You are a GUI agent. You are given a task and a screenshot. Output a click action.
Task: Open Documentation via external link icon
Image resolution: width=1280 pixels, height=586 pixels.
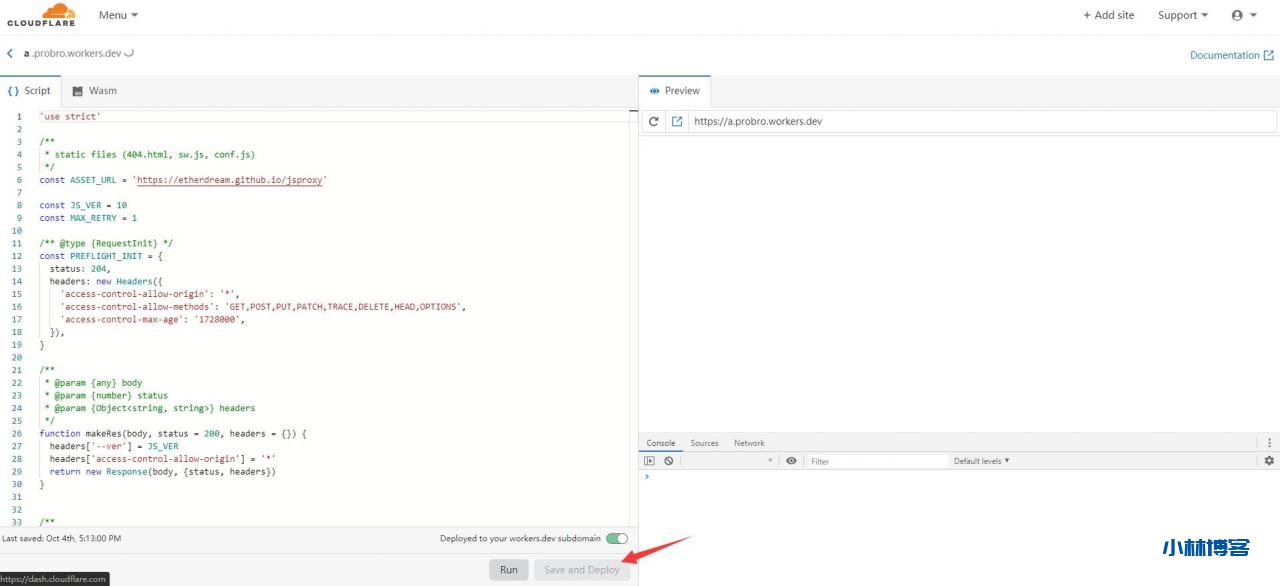click(1271, 54)
